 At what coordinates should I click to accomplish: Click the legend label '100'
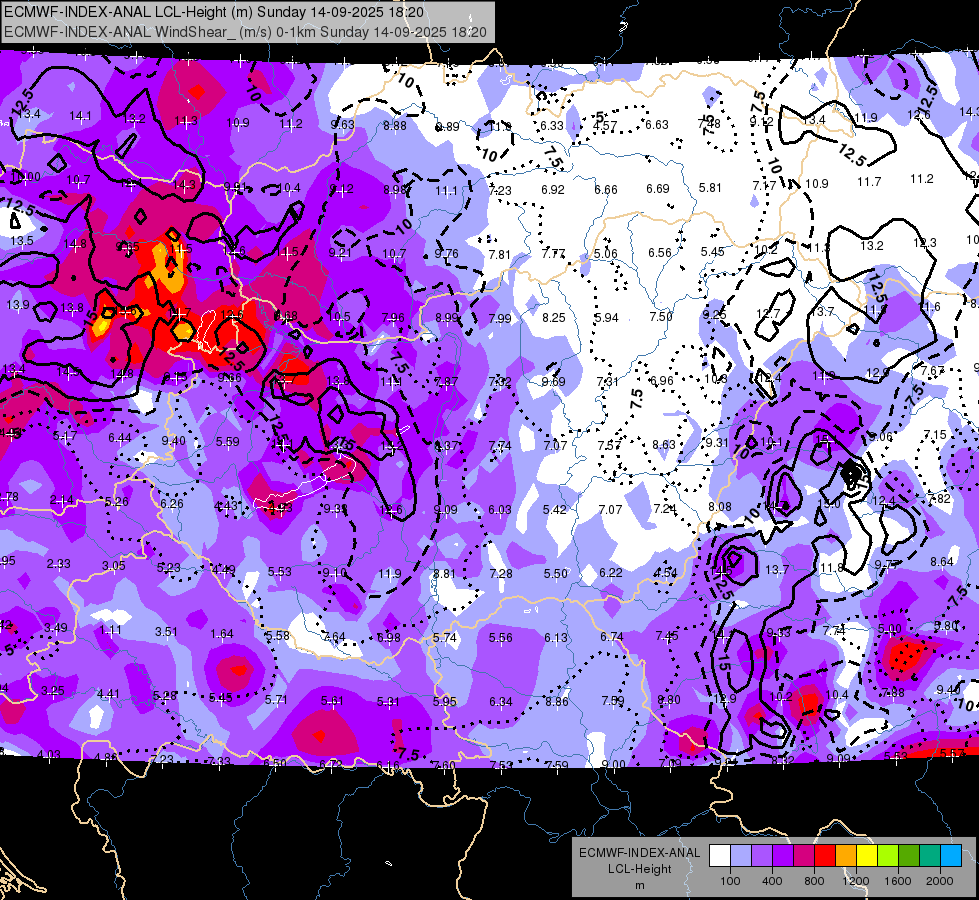730,881
